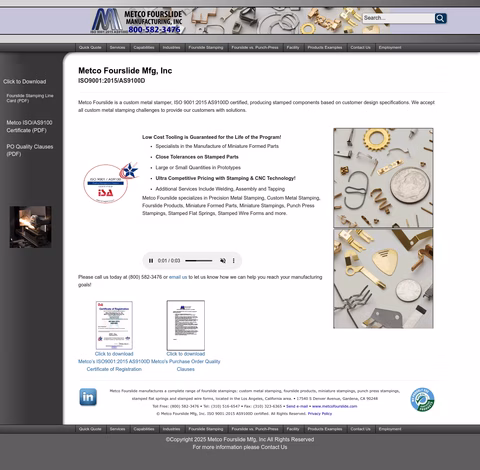Open the Privacy Policy link
The image size is (480, 470).
pos(320,414)
